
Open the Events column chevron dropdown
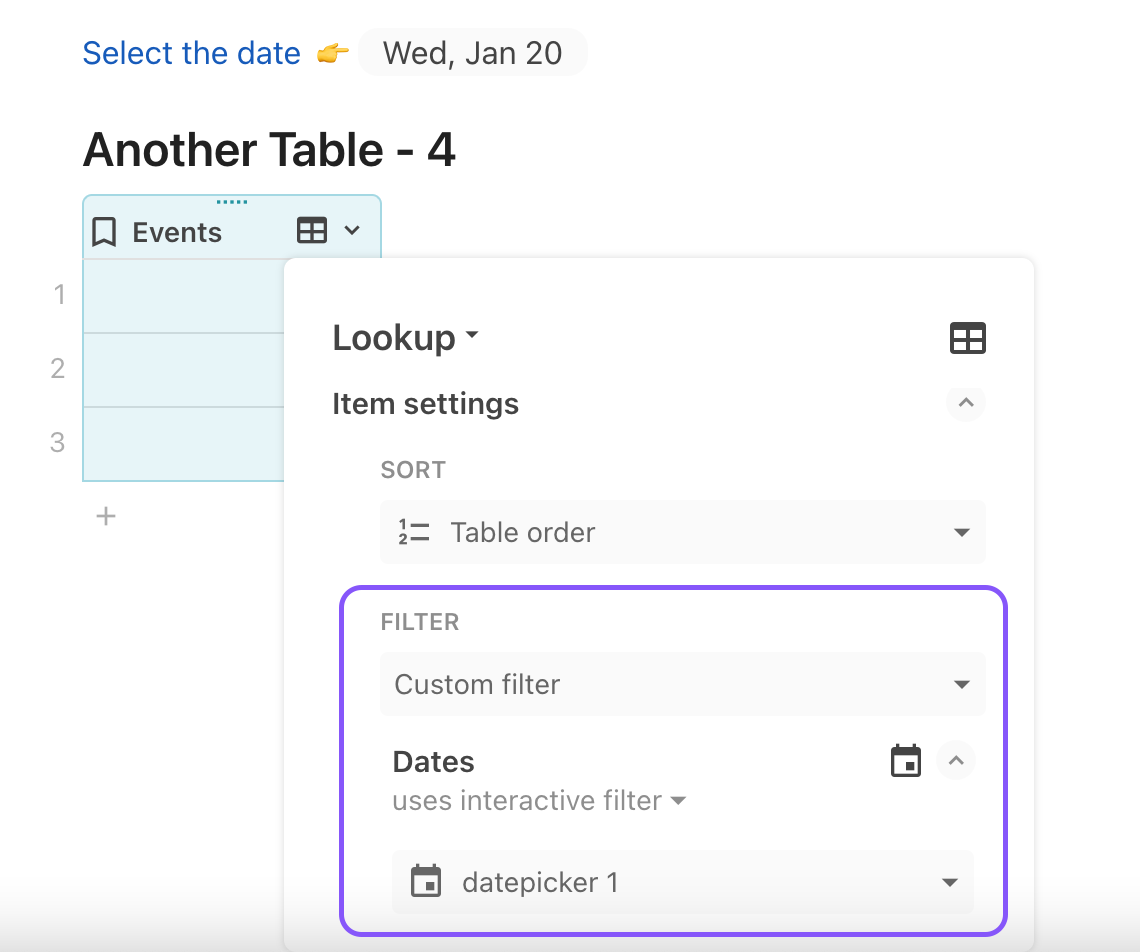click(352, 231)
